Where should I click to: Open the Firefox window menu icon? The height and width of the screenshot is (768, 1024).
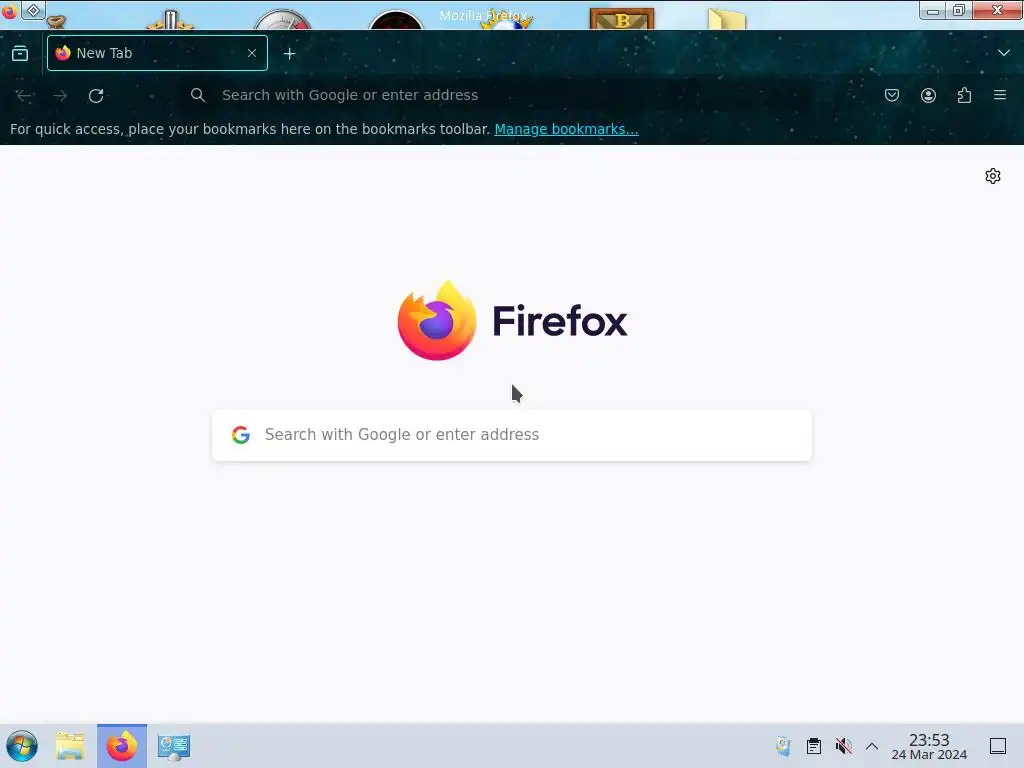point(9,11)
